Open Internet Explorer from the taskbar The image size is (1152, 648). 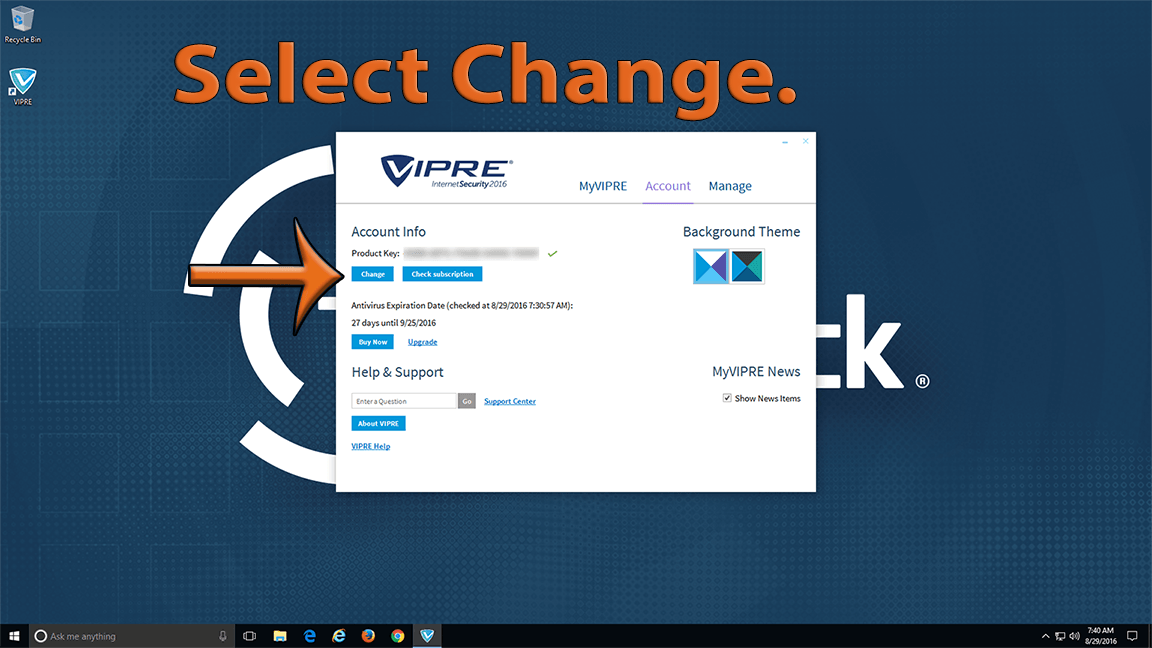(x=339, y=636)
